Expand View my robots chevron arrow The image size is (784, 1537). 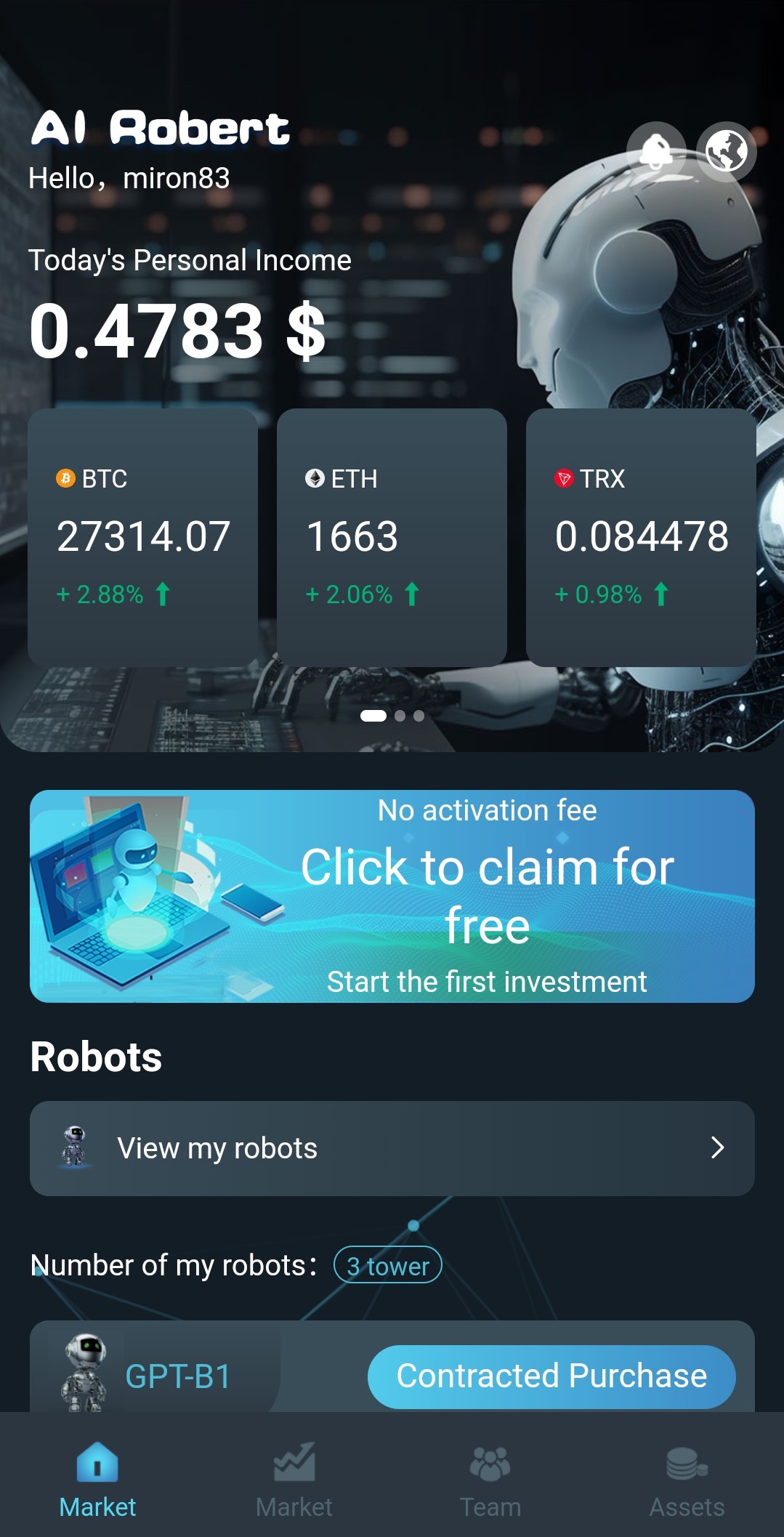click(x=717, y=1147)
